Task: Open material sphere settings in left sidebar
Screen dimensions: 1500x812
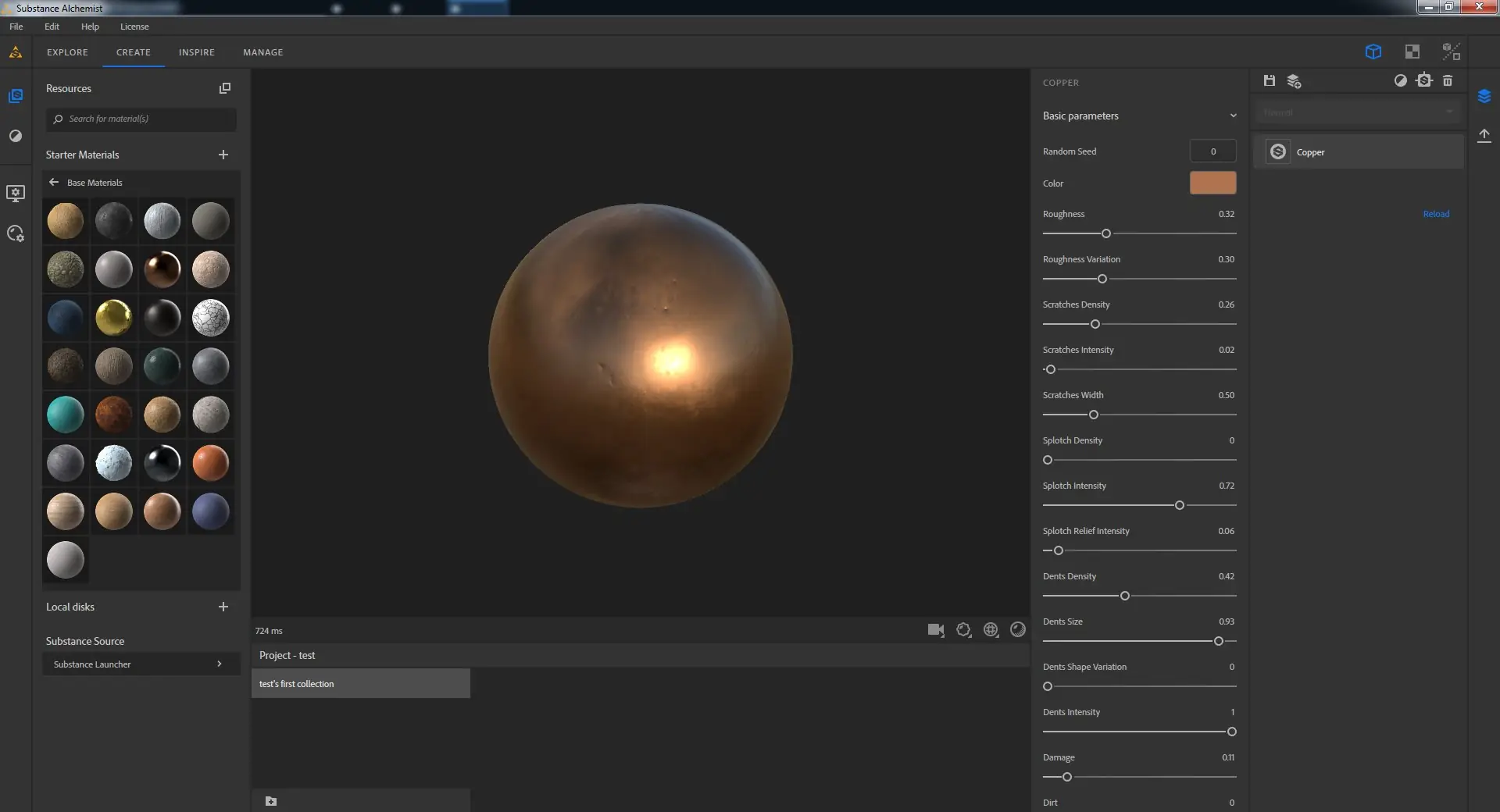Action: [x=16, y=233]
